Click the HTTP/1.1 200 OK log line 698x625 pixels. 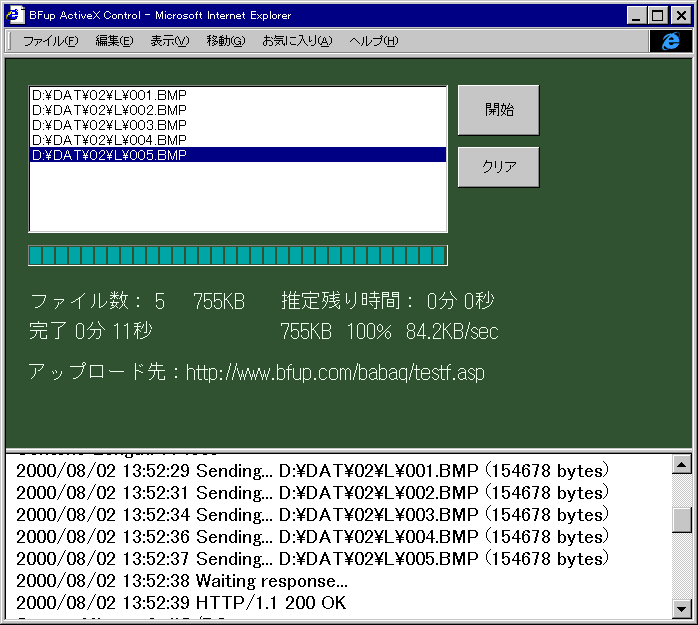point(181,603)
